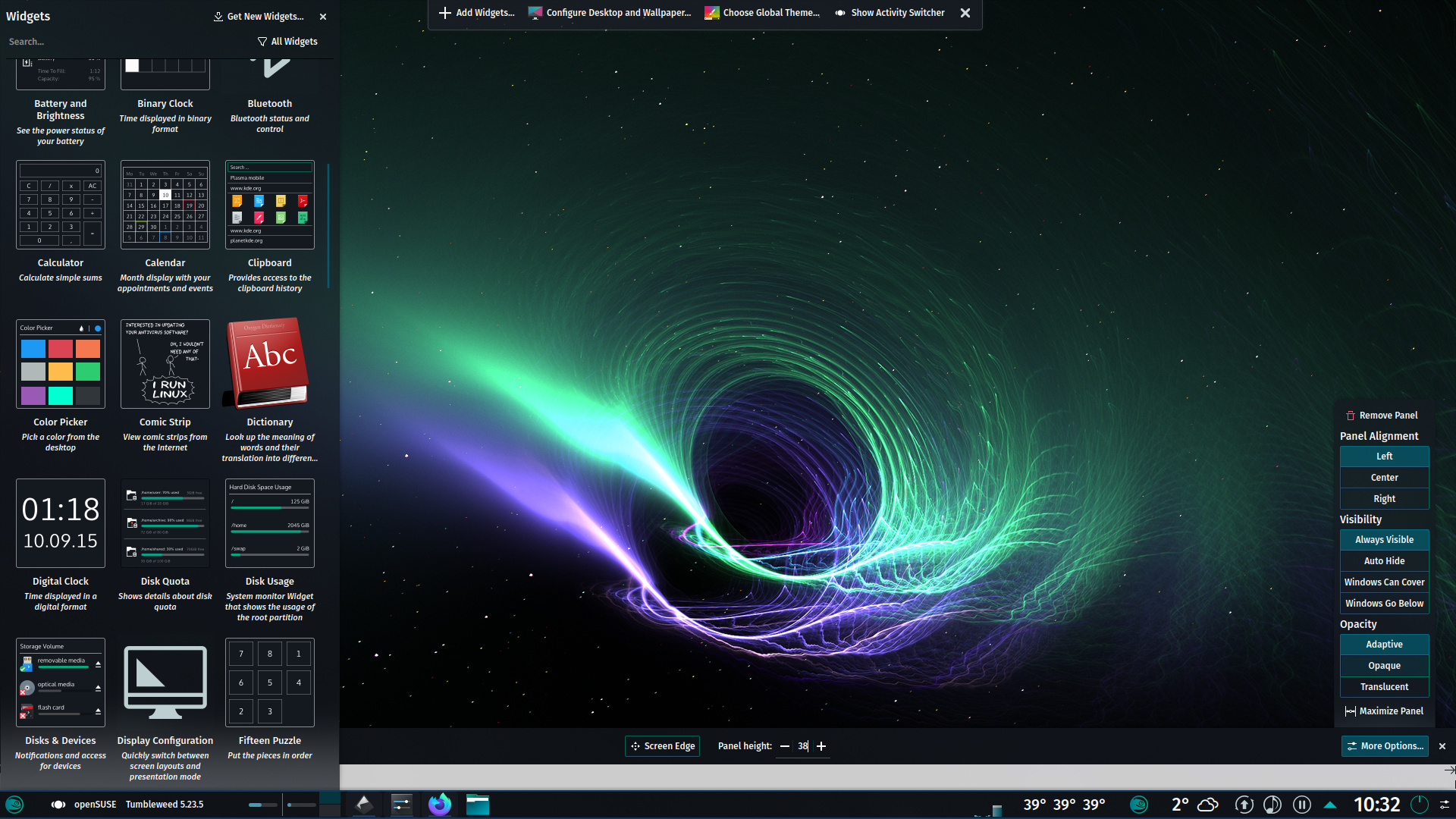The height and width of the screenshot is (819, 1456).
Task: Select the Bluetooth widget icon
Action: [x=269, y=70]
